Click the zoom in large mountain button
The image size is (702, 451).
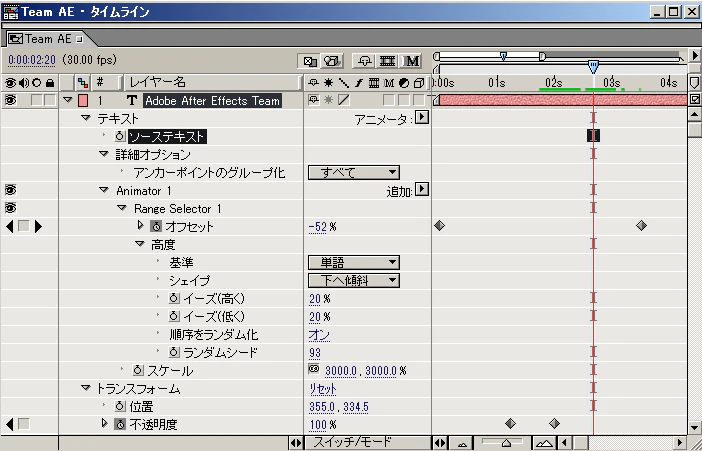pyautogui.click(x=544, y=443)
